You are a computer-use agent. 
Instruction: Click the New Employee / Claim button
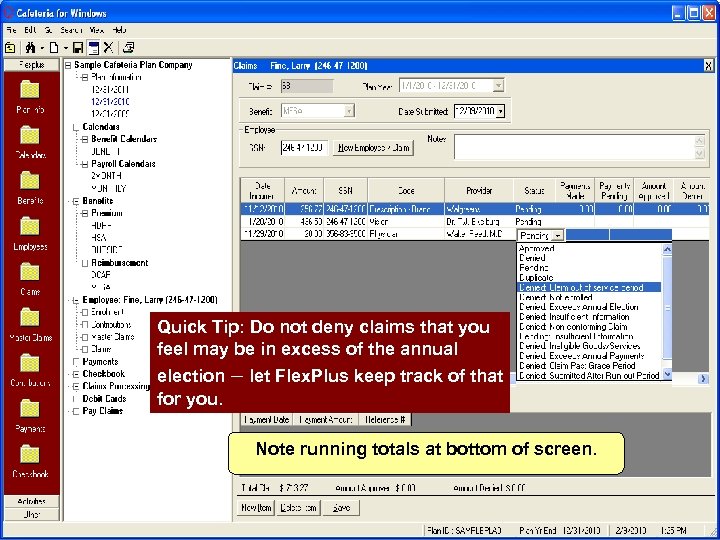pyautogui.click(x=373, y=148)
